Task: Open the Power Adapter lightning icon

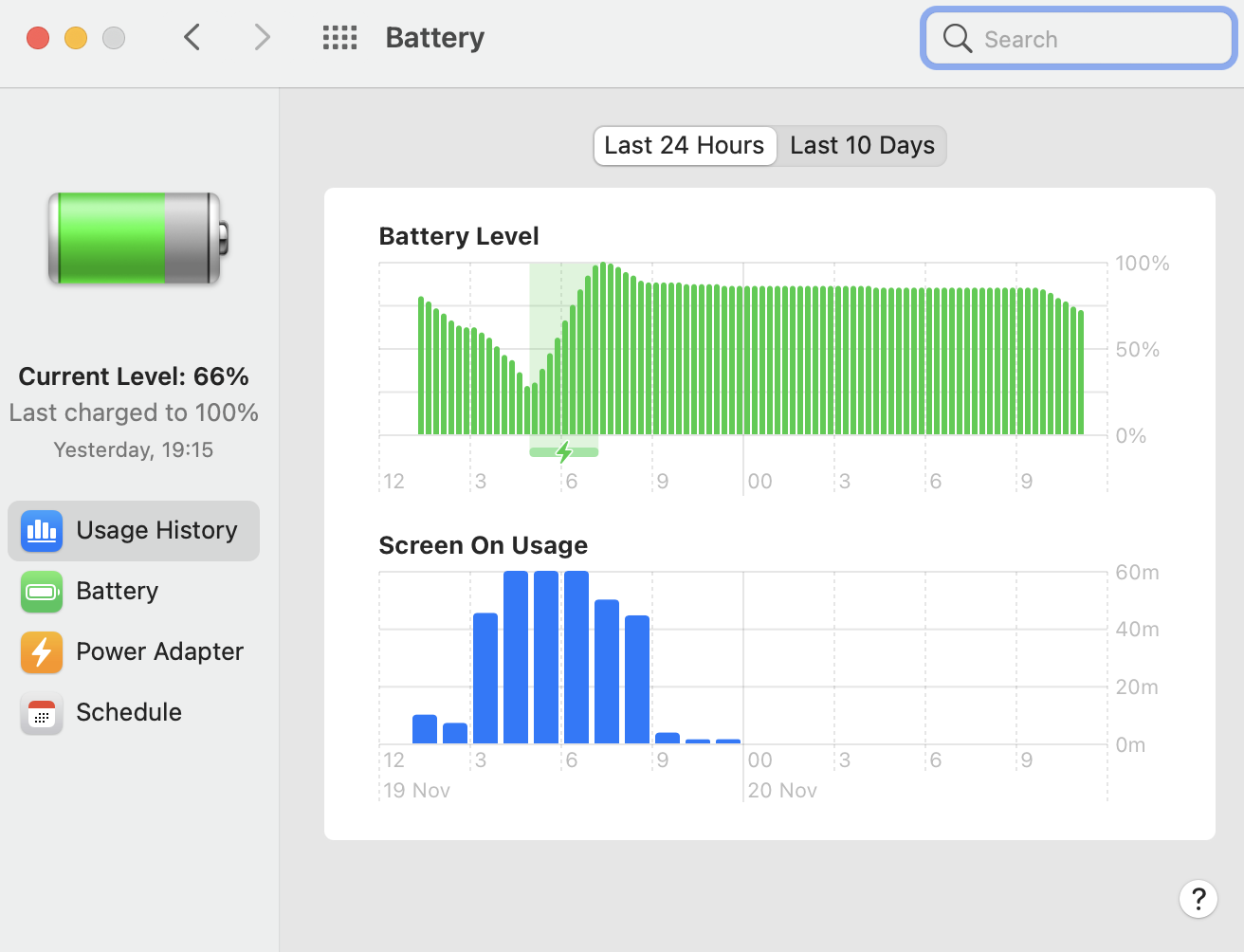Action: [42, 651]
